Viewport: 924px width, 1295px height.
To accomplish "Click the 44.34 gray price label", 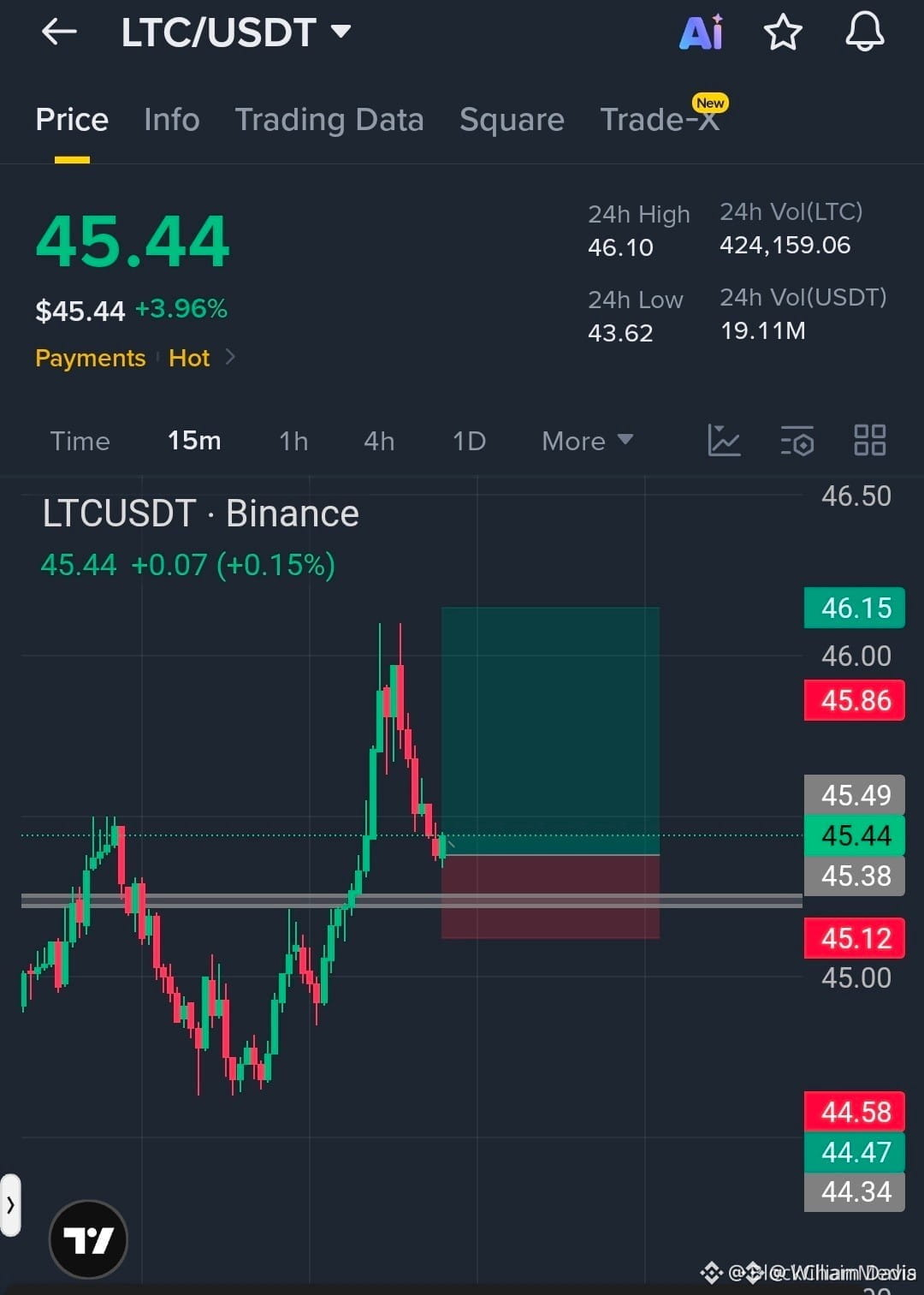I will tap(855, 1191).
